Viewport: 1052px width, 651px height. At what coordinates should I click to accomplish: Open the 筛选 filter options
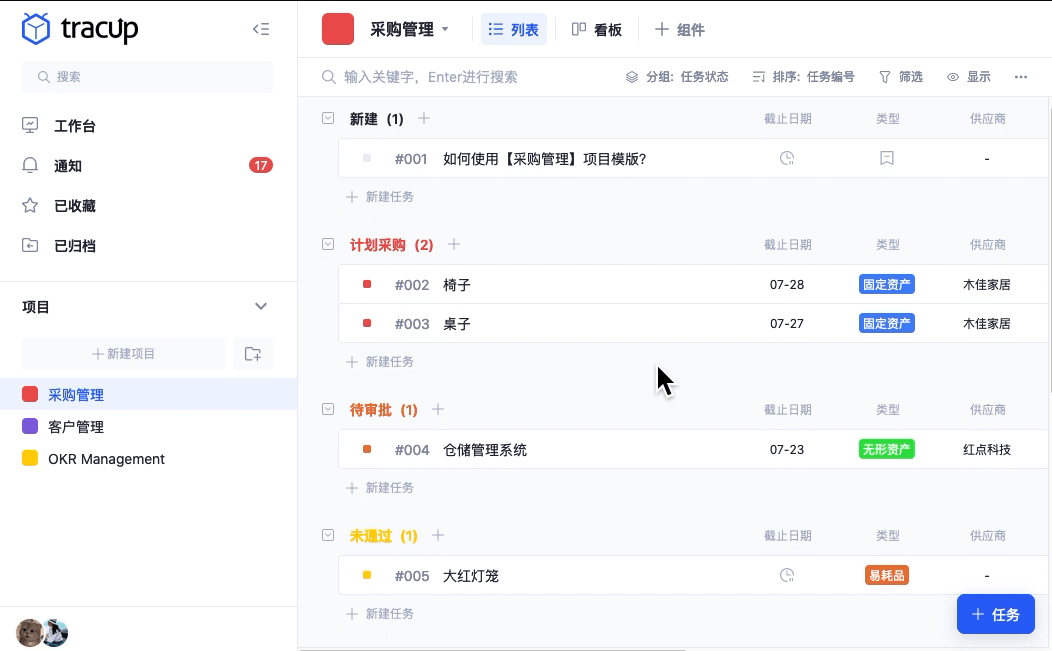point(901,76)
